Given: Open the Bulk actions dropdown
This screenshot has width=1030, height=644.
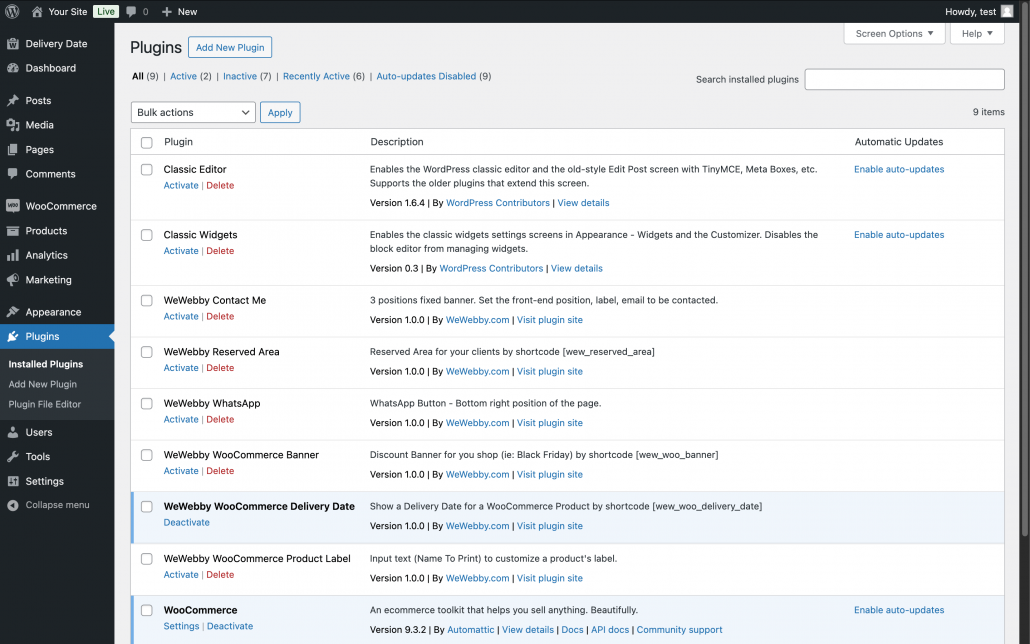Looking at the screenshot, I should coord(193,113).
